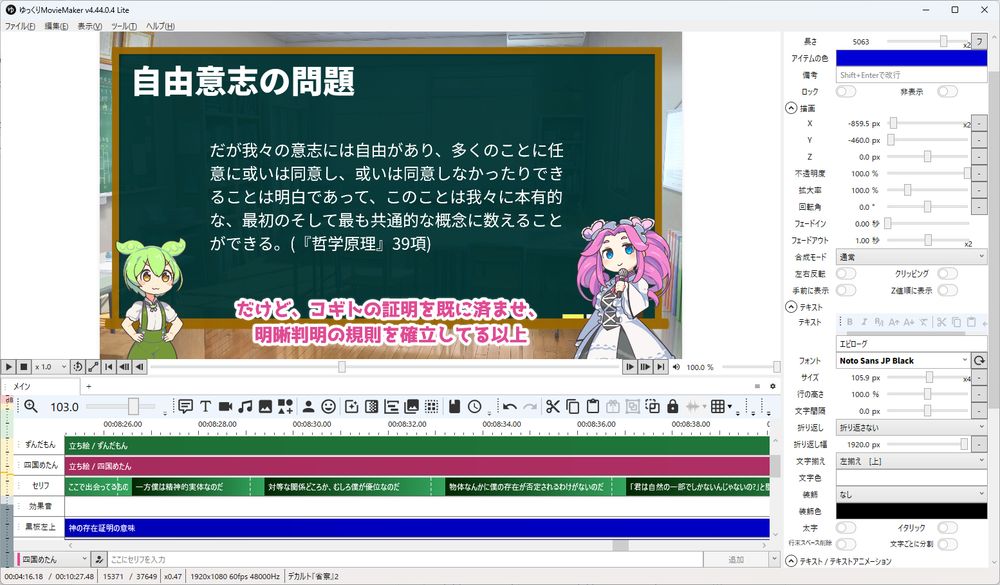Click the animation button next to X
The height and width of the screenshot is (585, 1000).
click(979, 123)
